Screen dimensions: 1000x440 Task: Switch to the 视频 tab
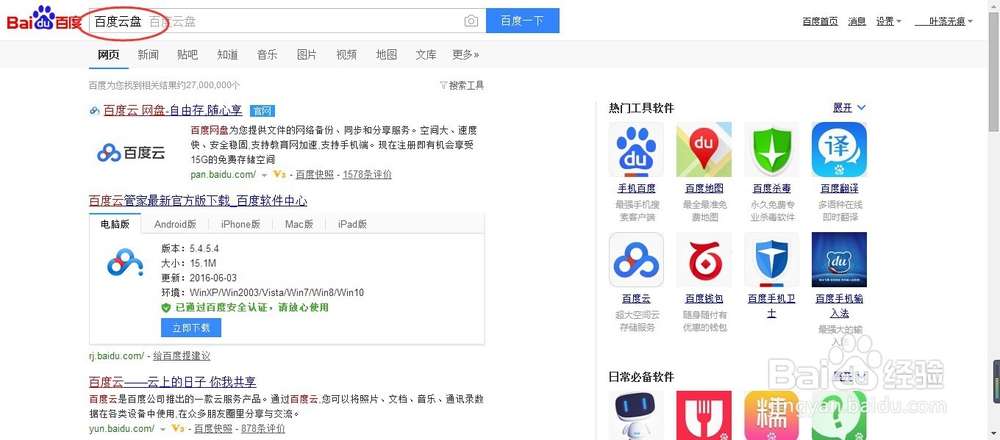346,55
